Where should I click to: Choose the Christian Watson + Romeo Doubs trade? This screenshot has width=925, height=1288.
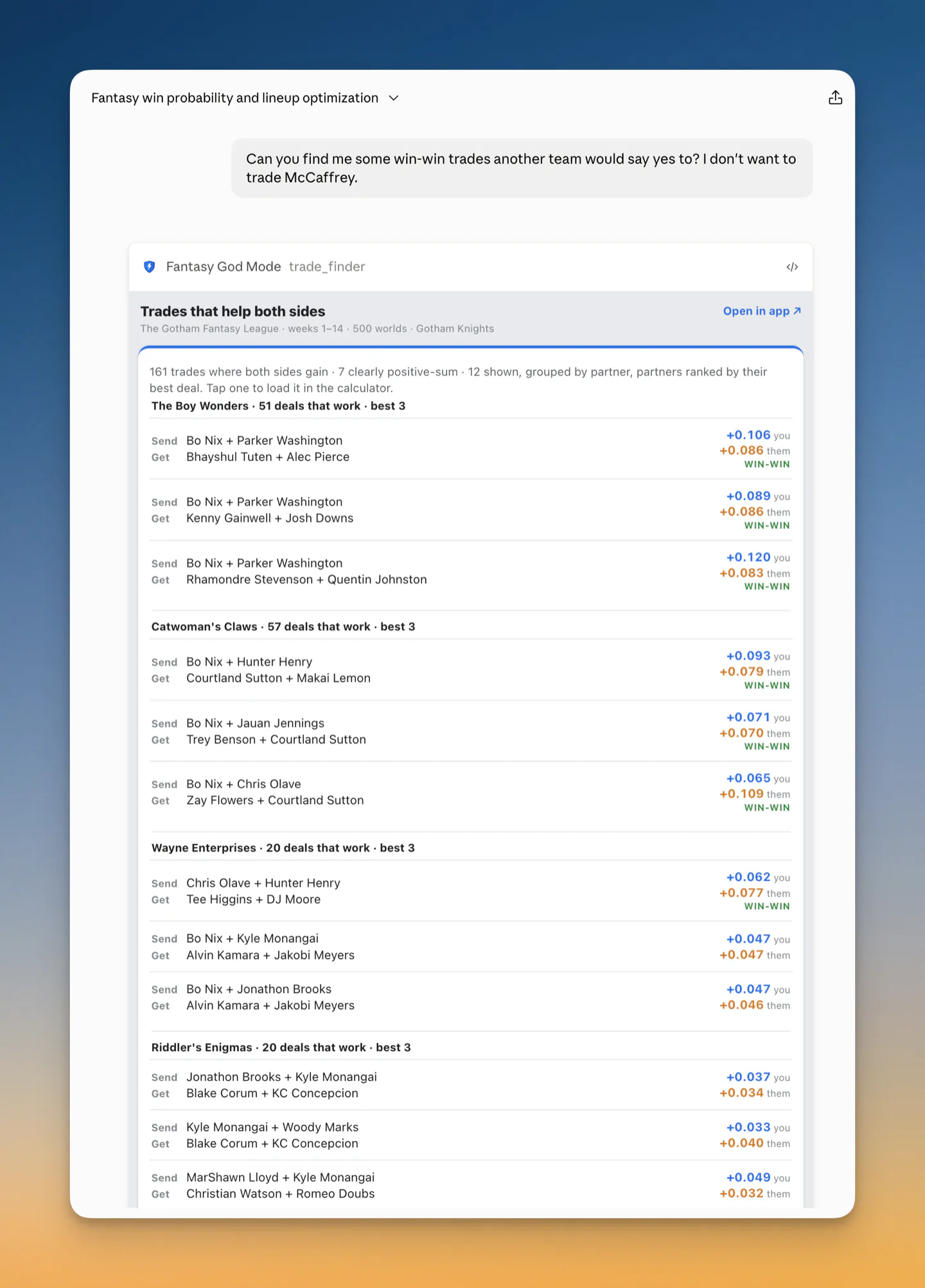click(470, 1185)
